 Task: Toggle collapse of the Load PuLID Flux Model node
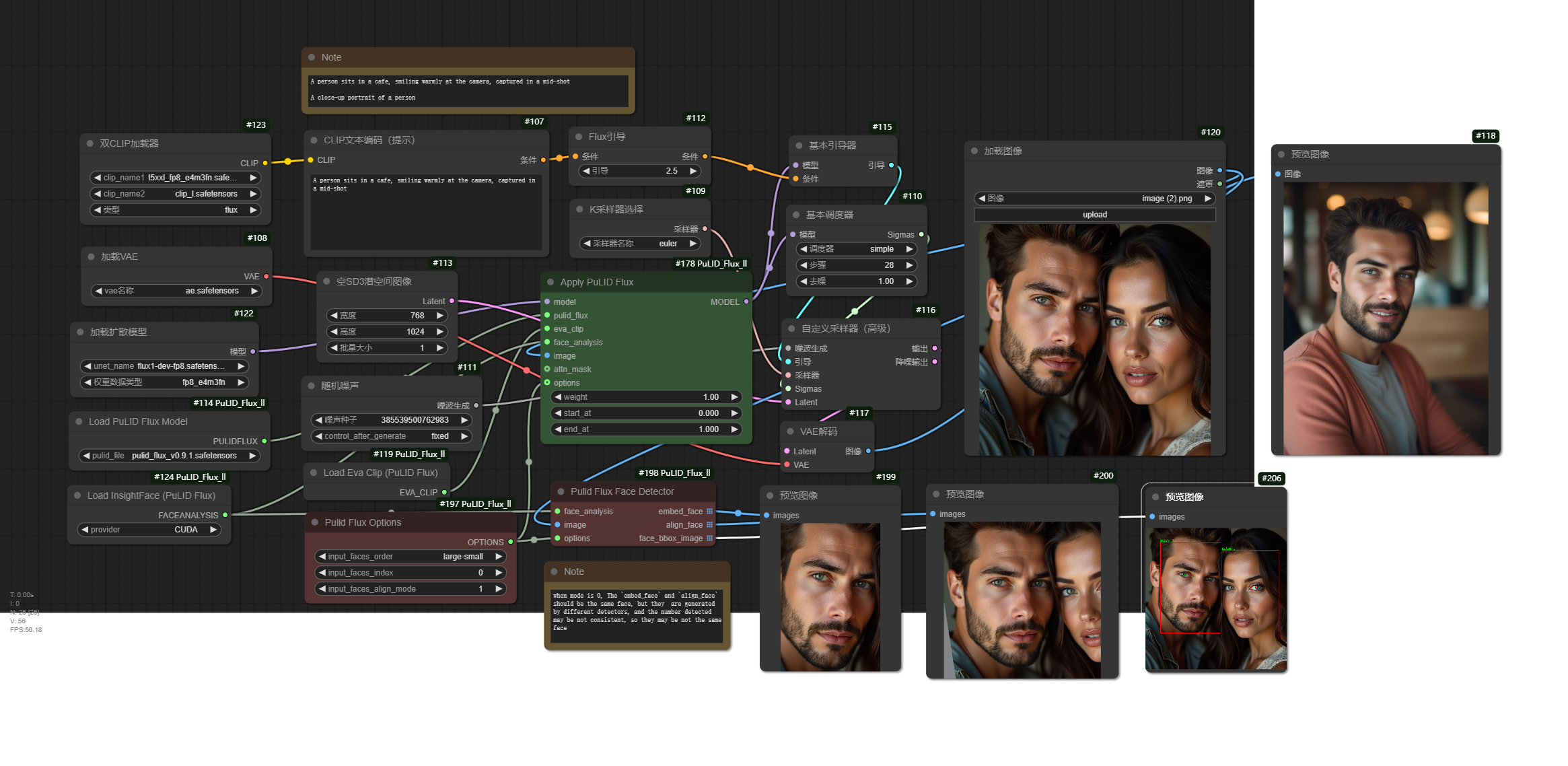pyautogui.click(x=79, y=421)
